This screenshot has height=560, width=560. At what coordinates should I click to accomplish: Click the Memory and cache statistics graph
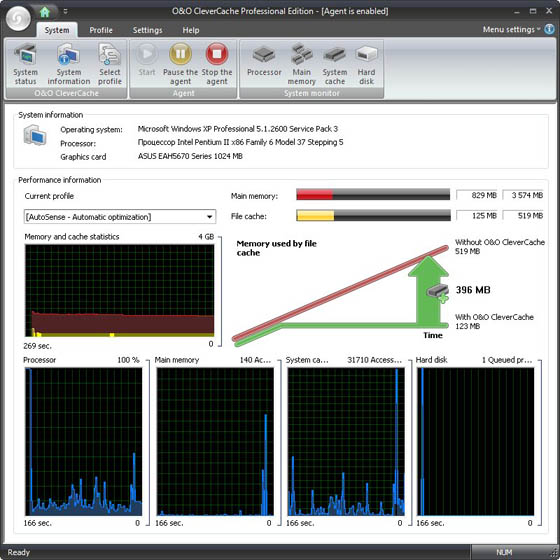[x=120, y=291]
